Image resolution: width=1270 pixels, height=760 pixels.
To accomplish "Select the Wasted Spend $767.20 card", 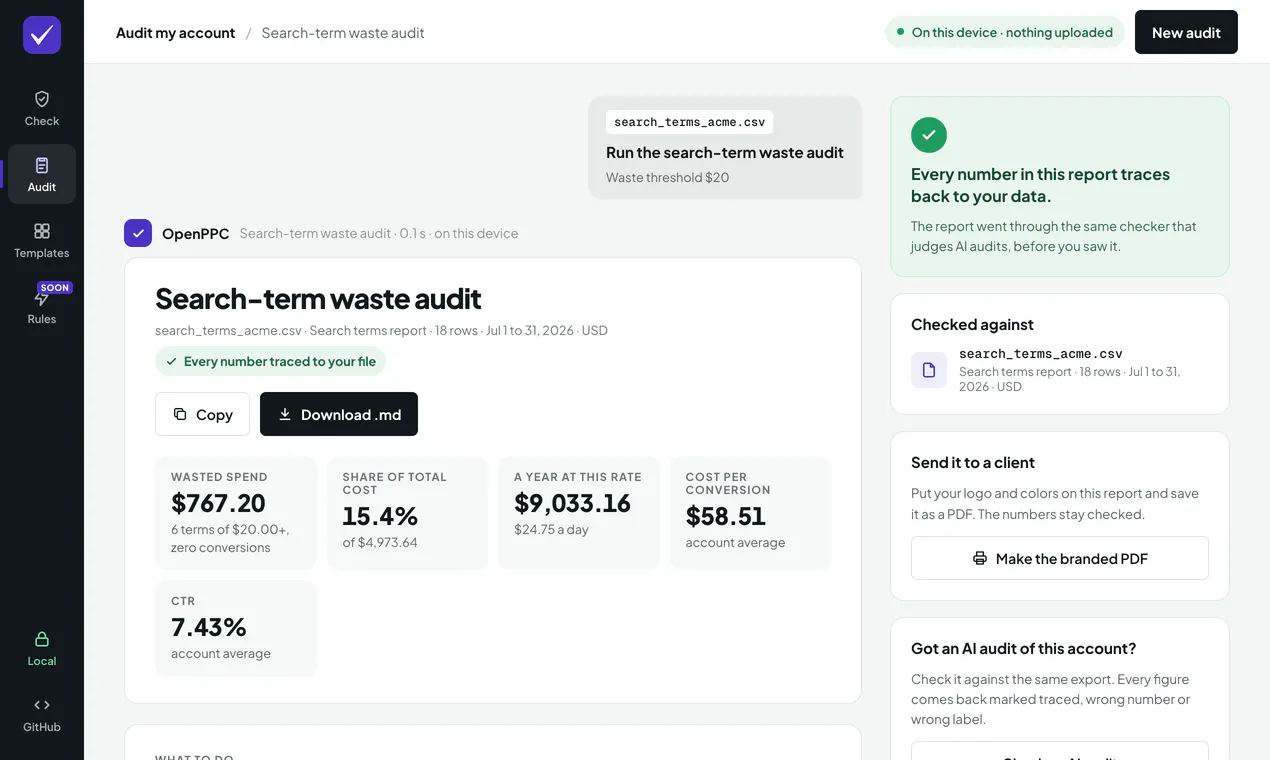I will coord(236,513).
